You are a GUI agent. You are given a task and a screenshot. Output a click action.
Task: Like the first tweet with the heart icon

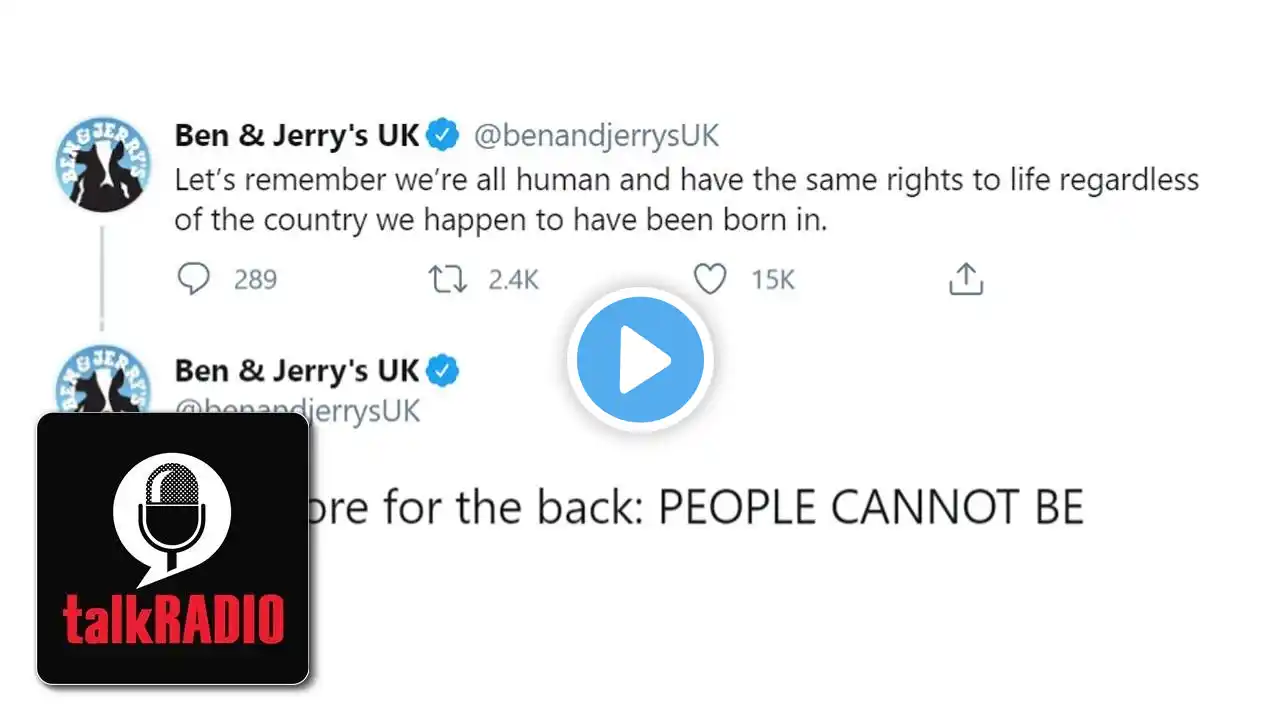click(710, 279)
